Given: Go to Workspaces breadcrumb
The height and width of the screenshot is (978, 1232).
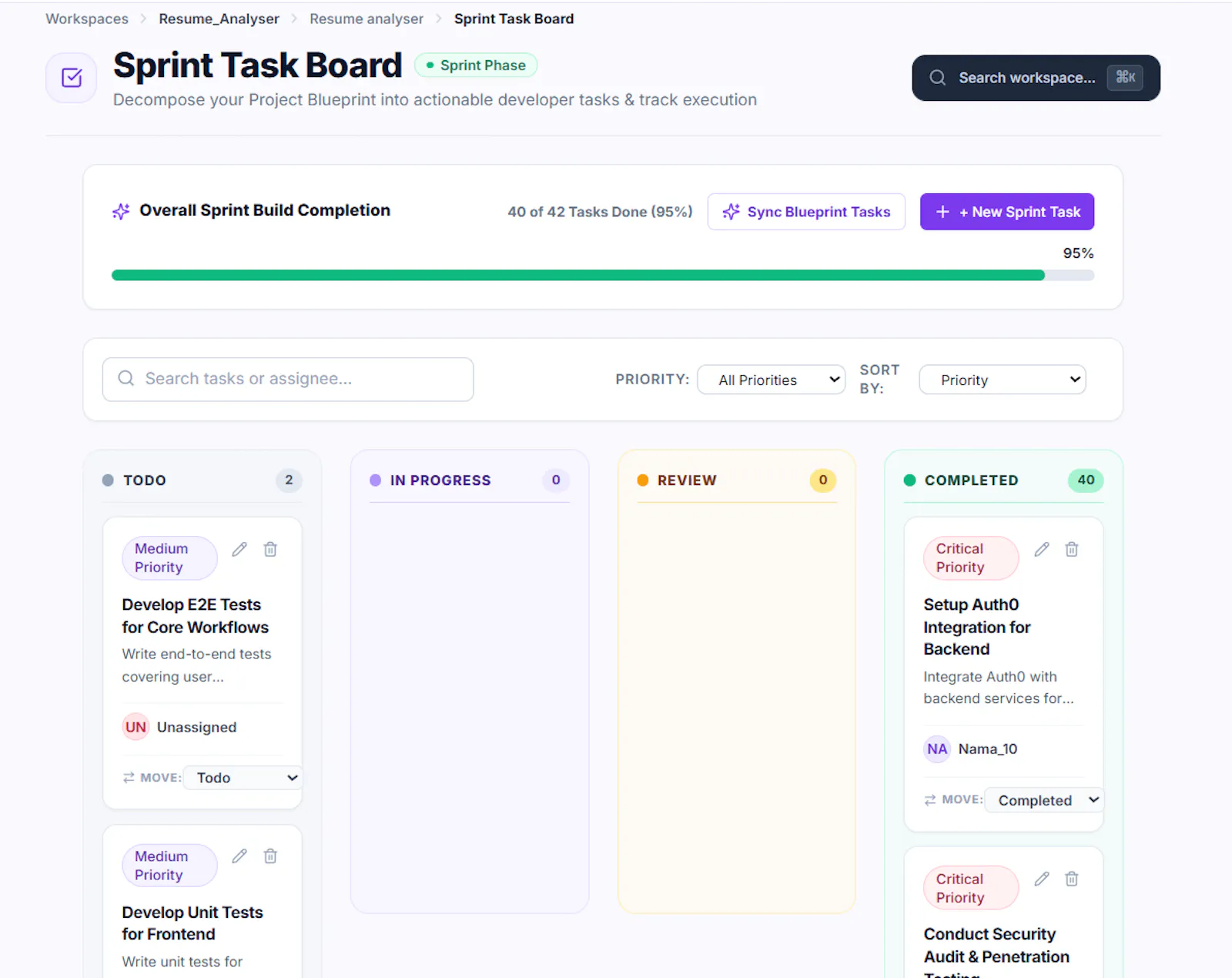Looking at the screenshot, I should pyautogui.click(x=87, y=18).
